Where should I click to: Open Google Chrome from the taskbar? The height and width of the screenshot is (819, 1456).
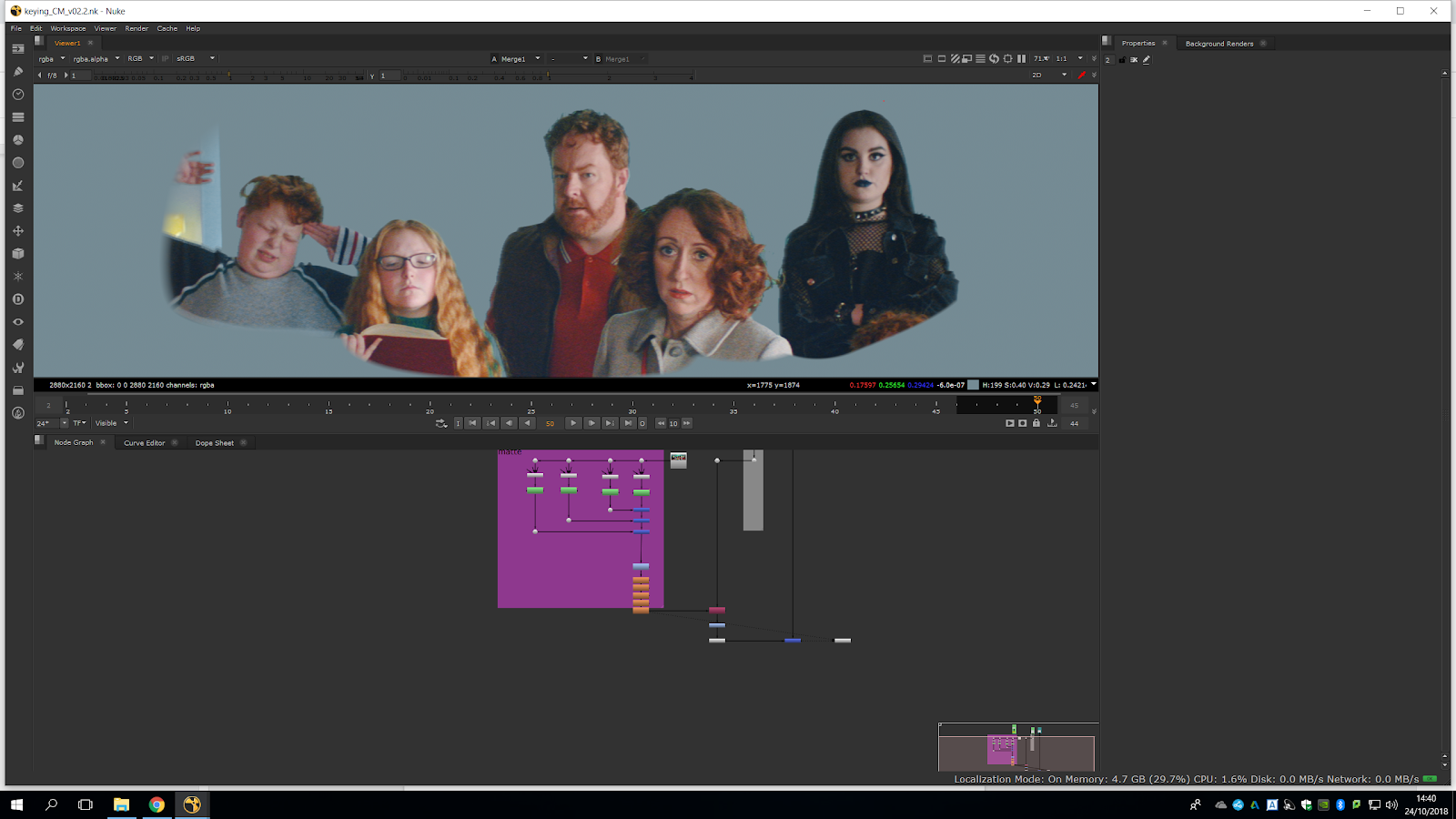[157, 804]
